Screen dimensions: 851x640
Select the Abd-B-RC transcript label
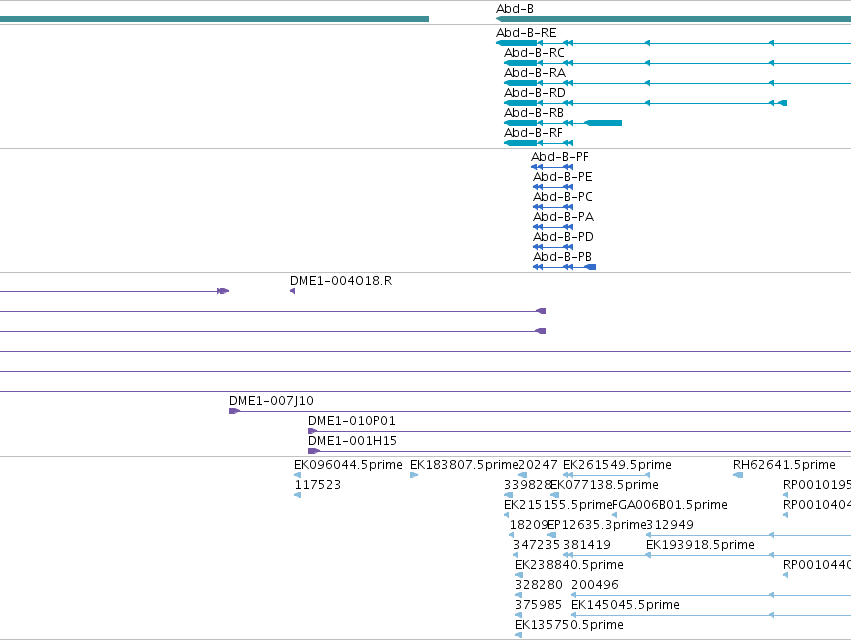click(x=534, y=53)
